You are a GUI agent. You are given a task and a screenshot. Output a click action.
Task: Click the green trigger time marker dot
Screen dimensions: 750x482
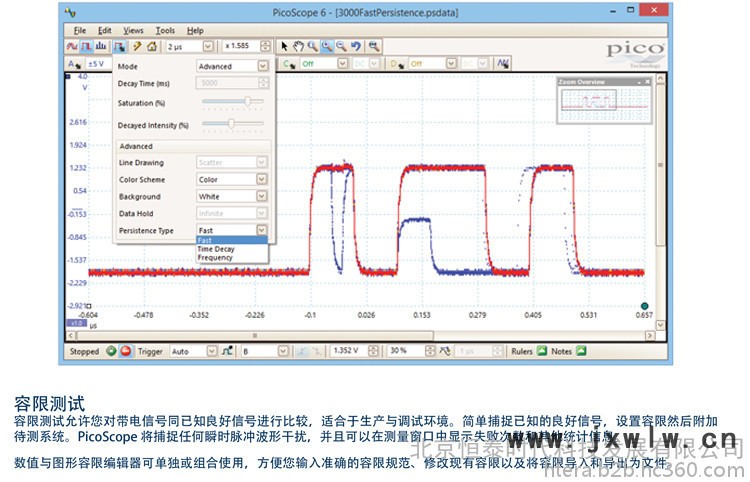644,306
